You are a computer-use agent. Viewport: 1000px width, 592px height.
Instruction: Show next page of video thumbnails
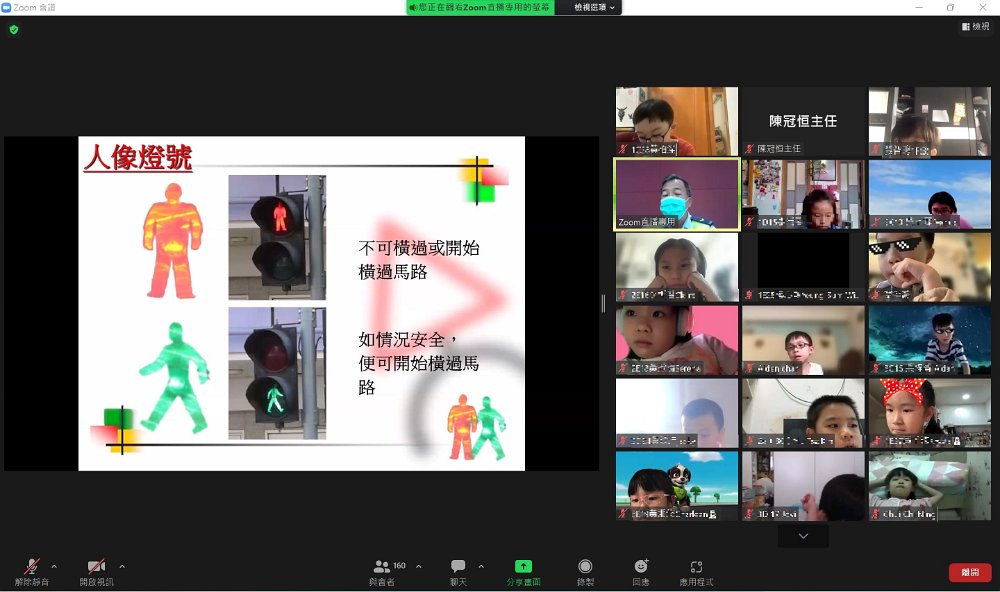[x=803, y=536]
